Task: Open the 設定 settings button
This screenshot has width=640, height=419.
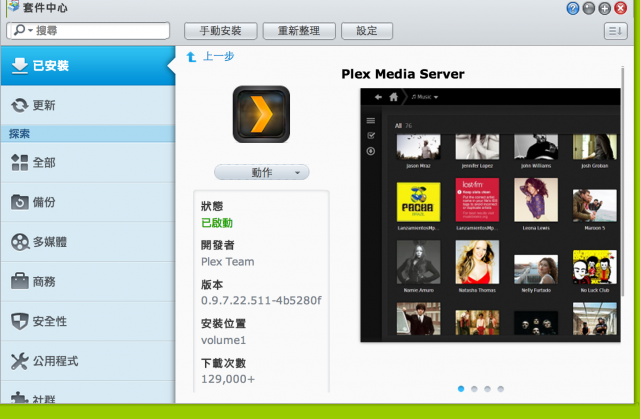Action: 367,31
